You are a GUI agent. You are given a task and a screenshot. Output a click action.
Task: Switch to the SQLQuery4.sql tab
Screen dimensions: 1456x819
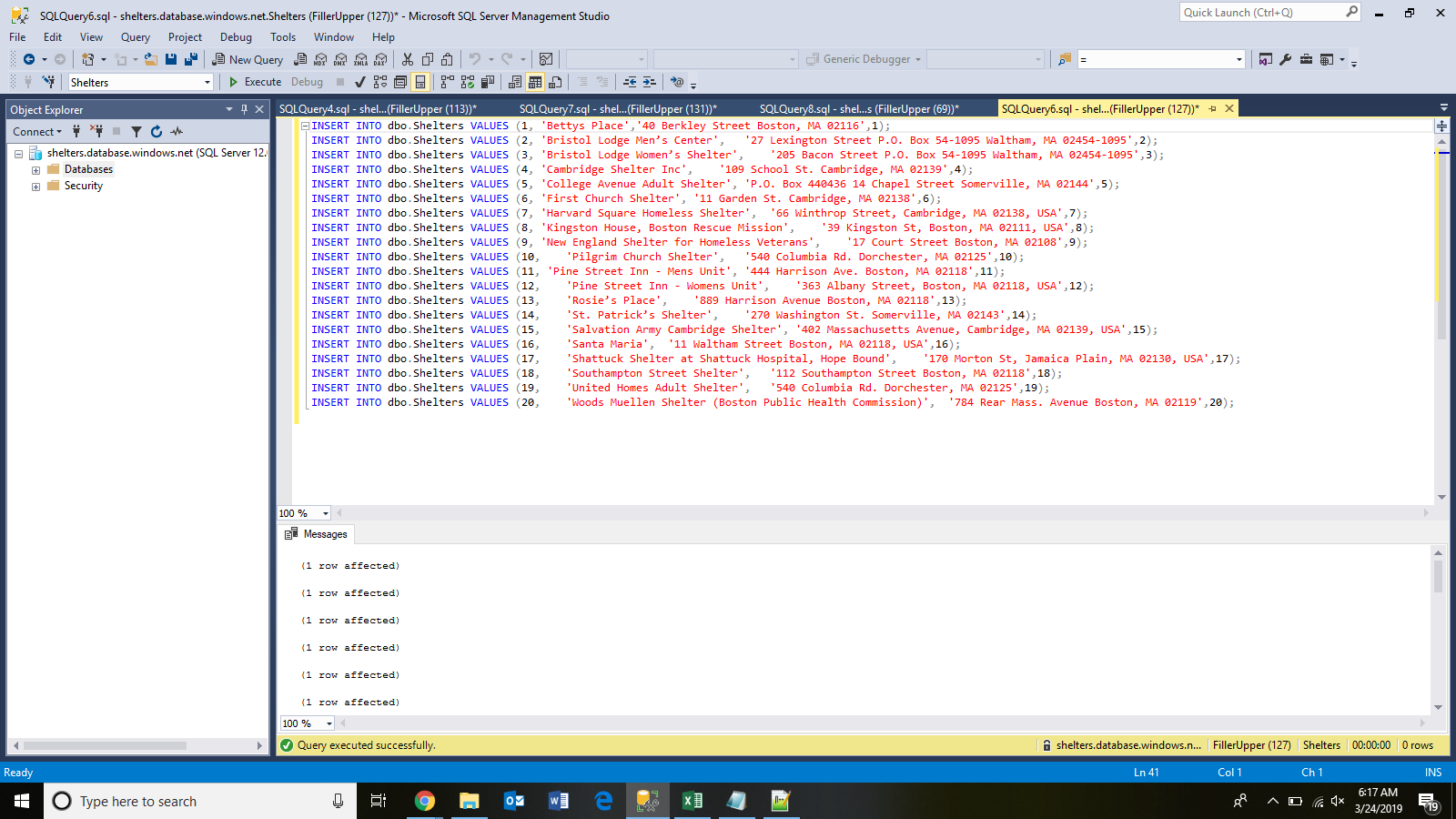[x=378, y=108]
